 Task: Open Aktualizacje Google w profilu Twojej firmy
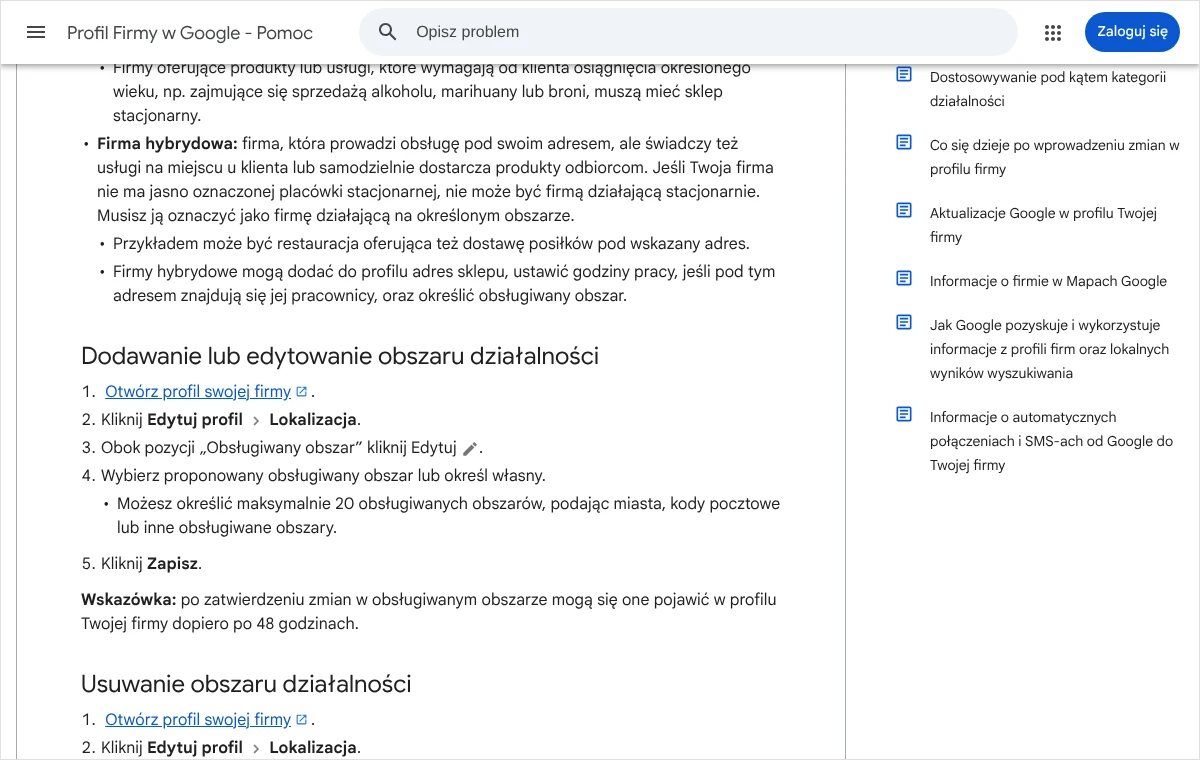point(1043,225)
